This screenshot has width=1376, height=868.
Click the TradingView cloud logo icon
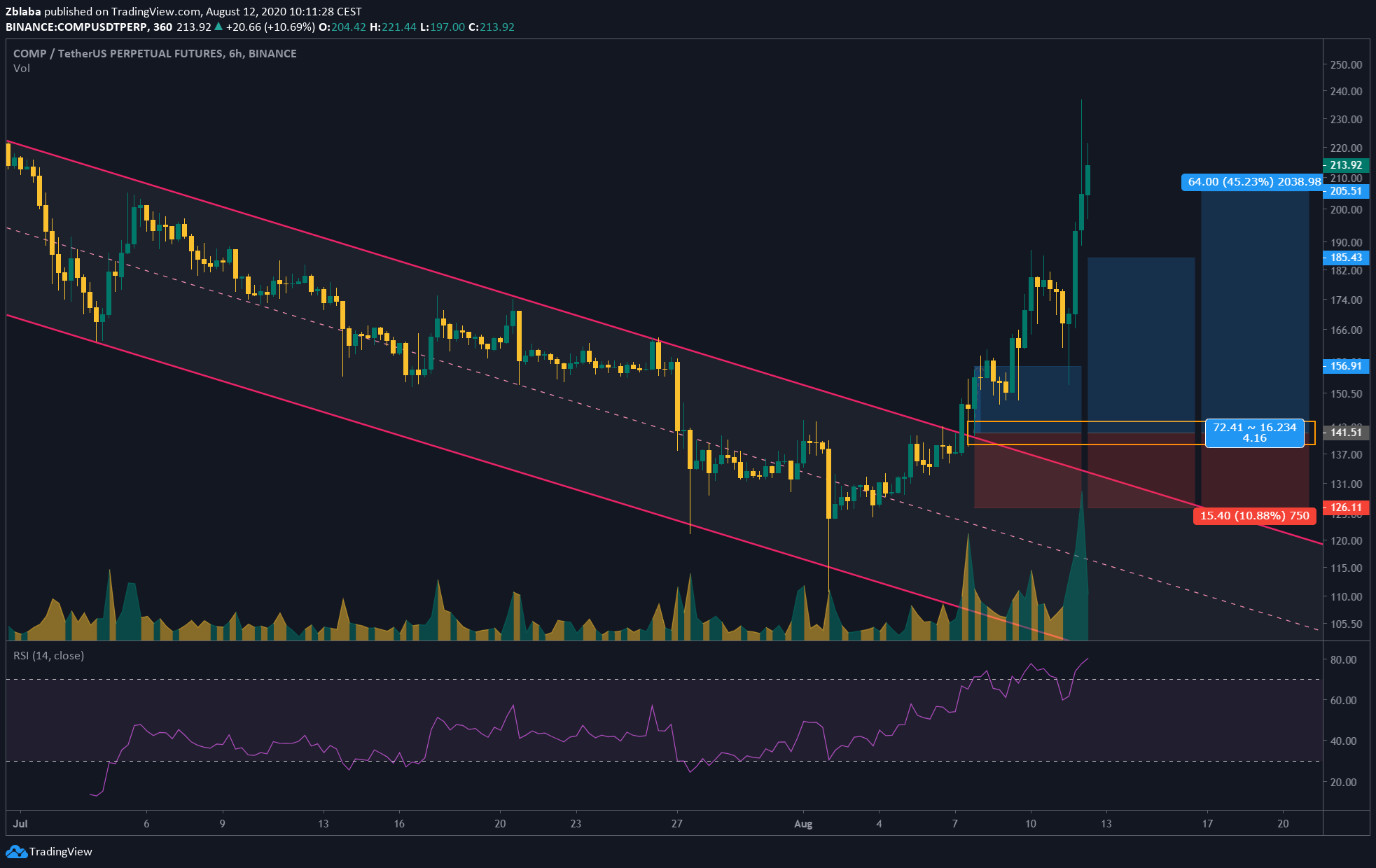pos(16,852)
